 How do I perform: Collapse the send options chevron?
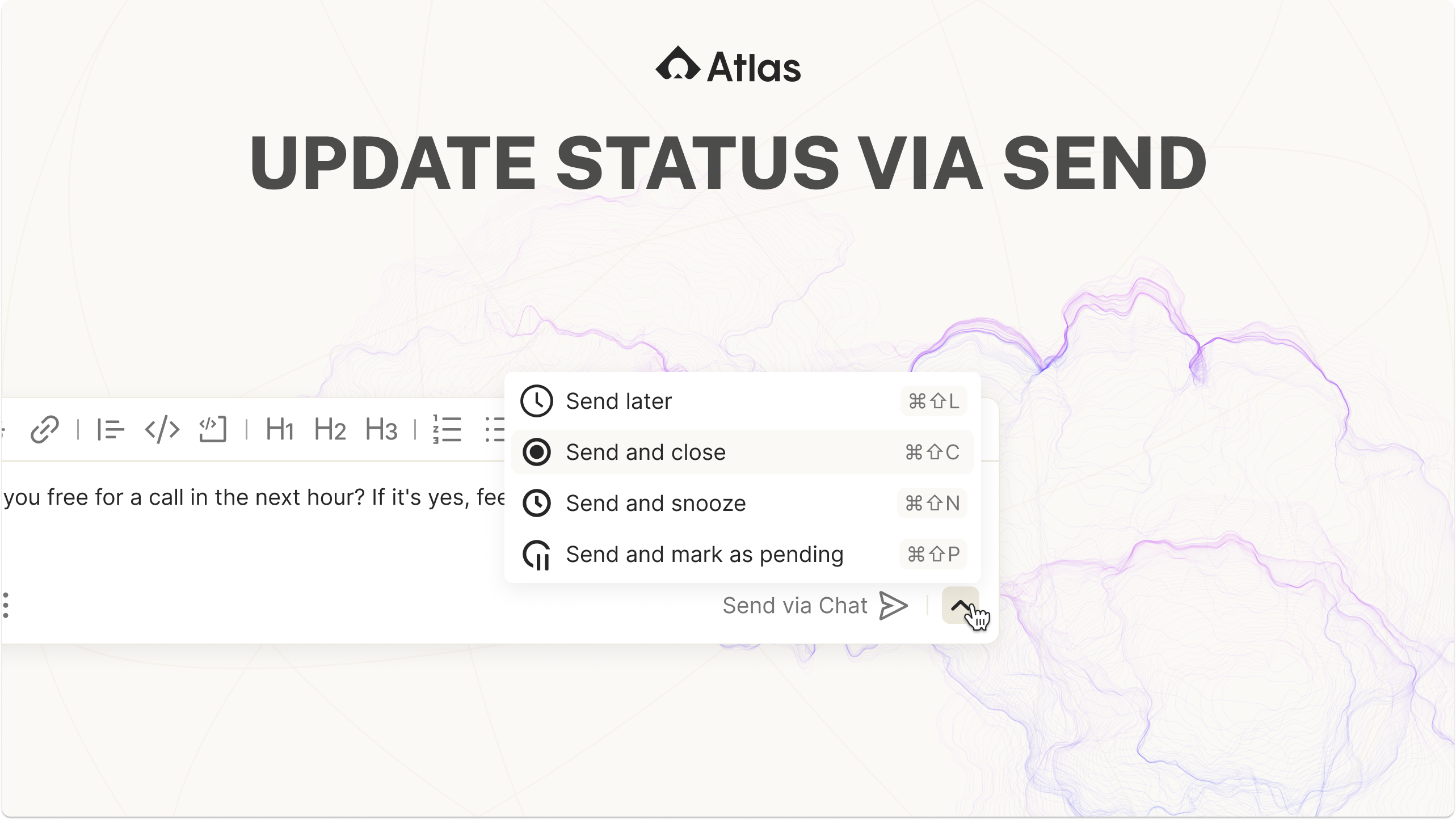960,606
